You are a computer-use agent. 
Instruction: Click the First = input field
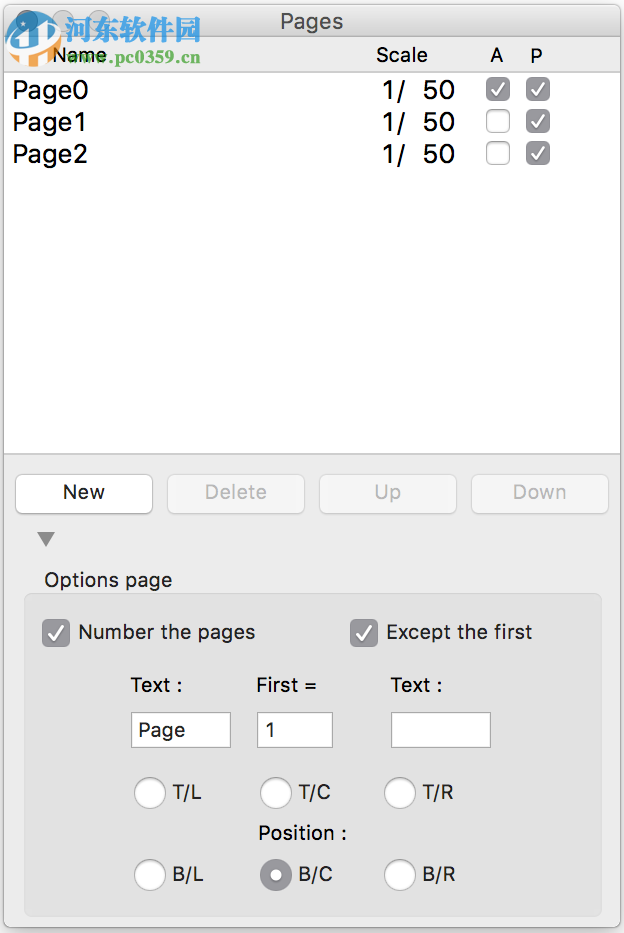(x=294, y=730)
